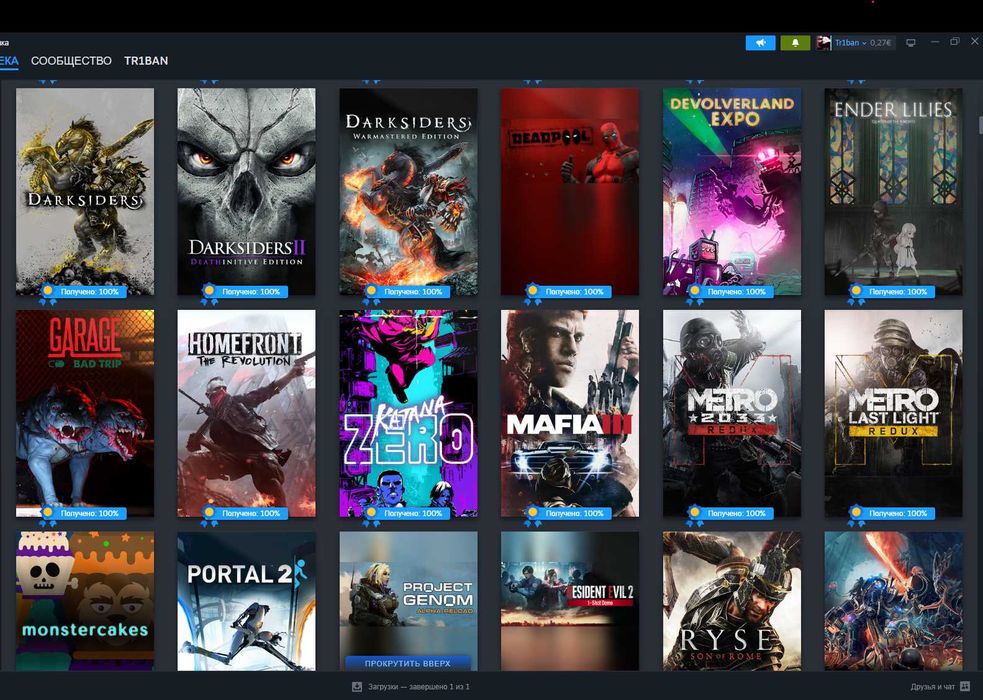The image size is (983, 700).
Task: Click the ПРОКРУТИТЬ ВВЕРХ button
Action: click(407, 663)
